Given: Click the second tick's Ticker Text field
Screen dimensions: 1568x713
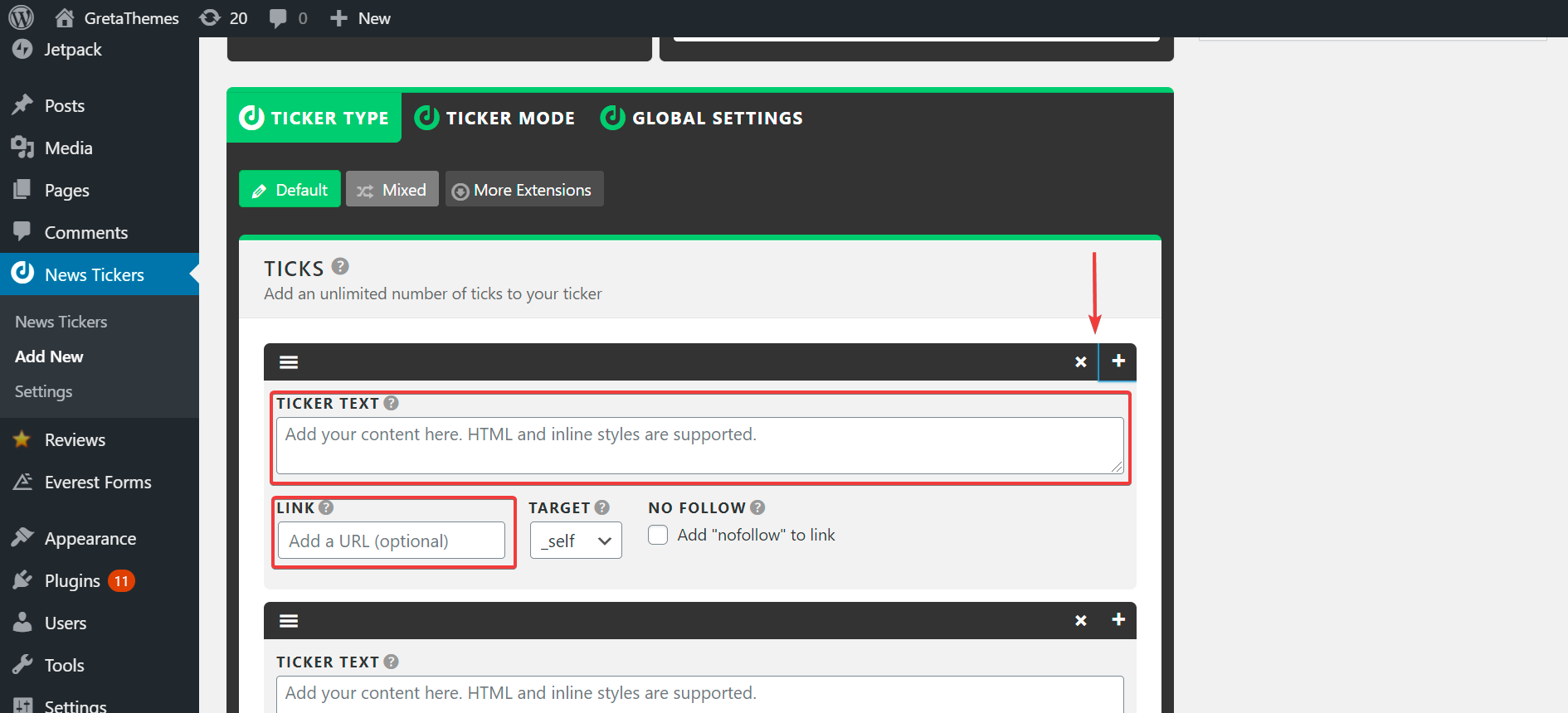Looking at the screenshot, I should [x=700, y=695].
